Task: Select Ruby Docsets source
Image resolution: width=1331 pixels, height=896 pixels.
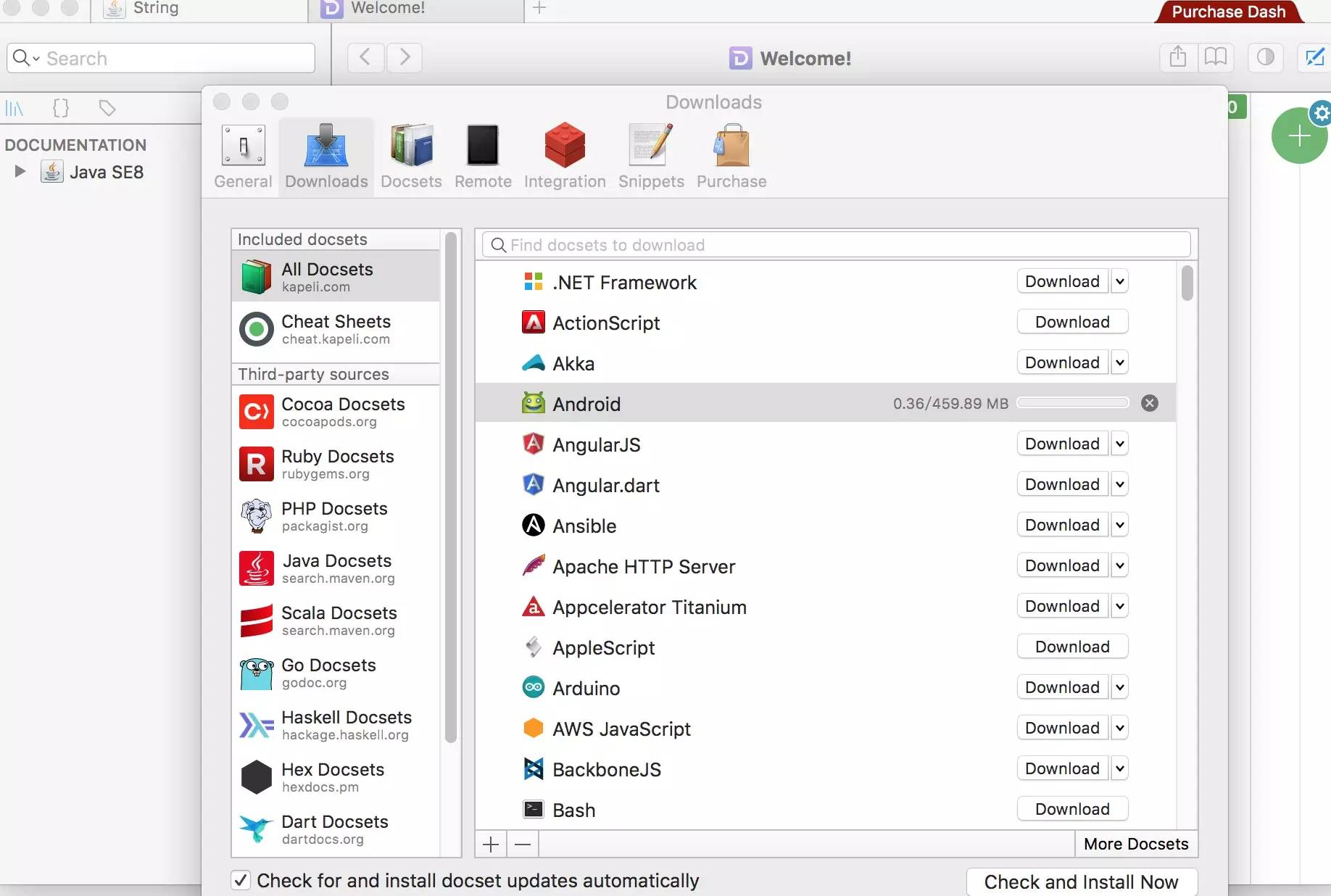Action: point(336,463)
